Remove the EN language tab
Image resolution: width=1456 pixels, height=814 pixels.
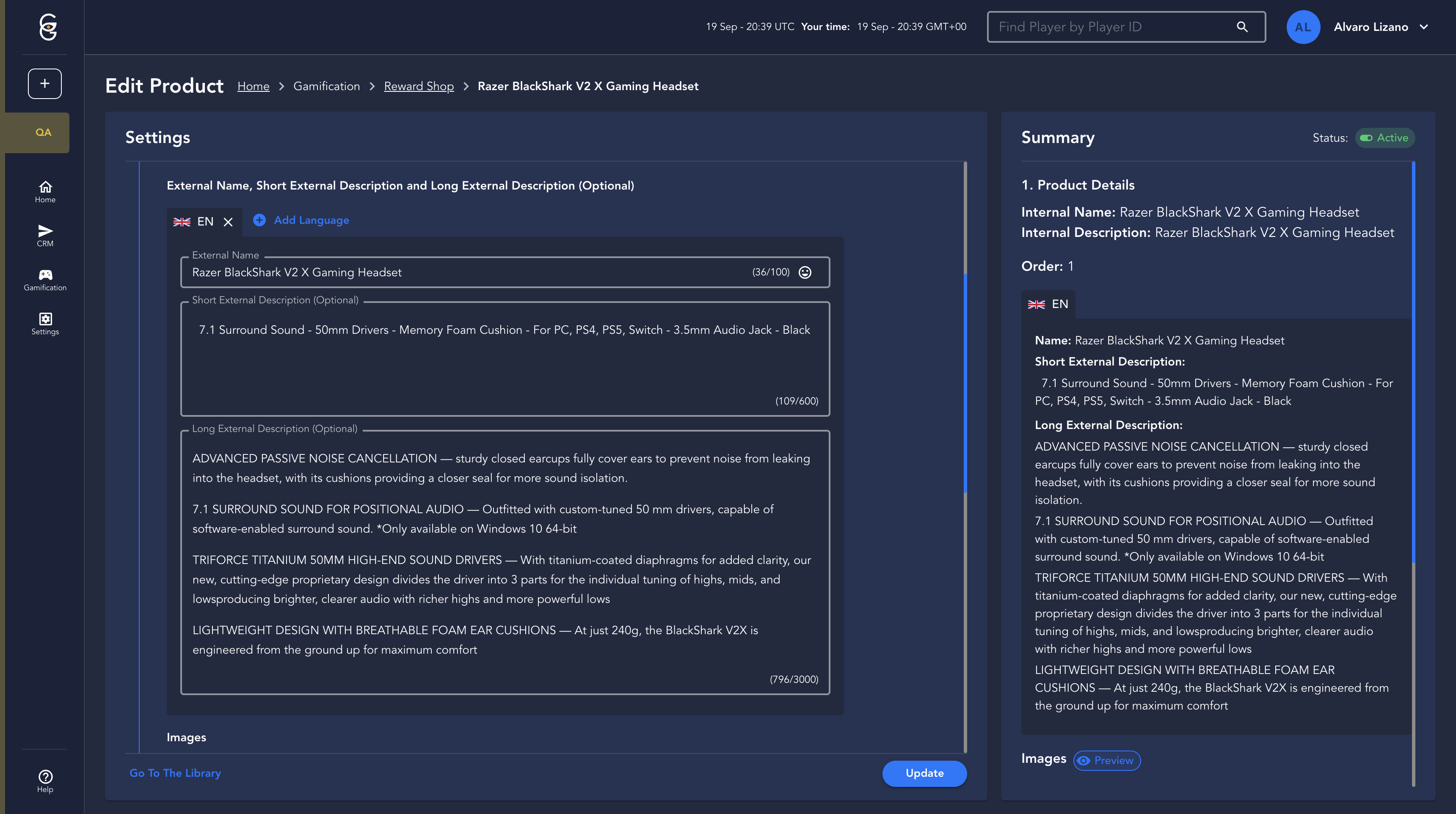point(228,222)
